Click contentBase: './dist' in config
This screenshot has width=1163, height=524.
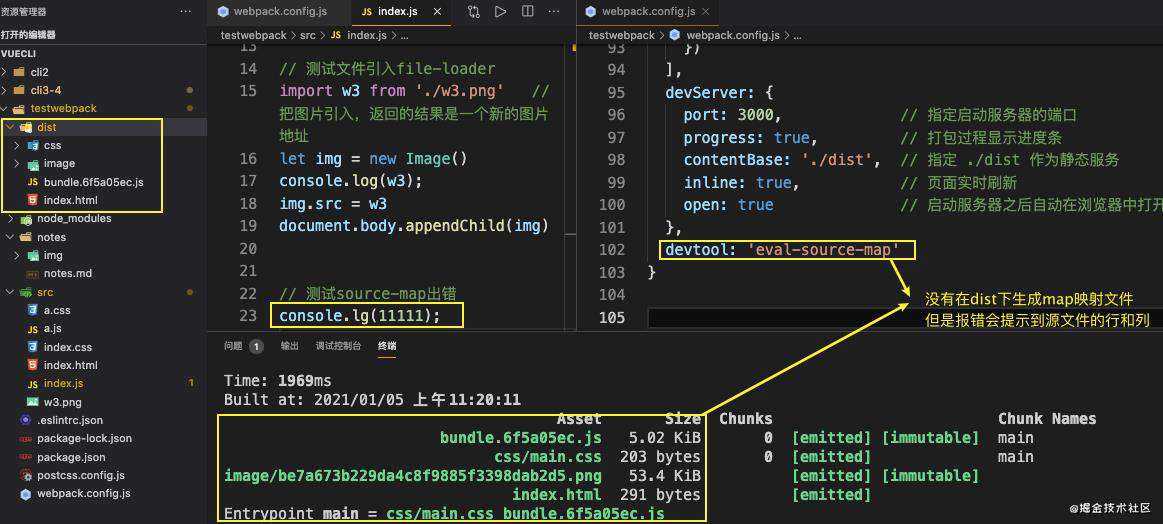tap(783, 160)
